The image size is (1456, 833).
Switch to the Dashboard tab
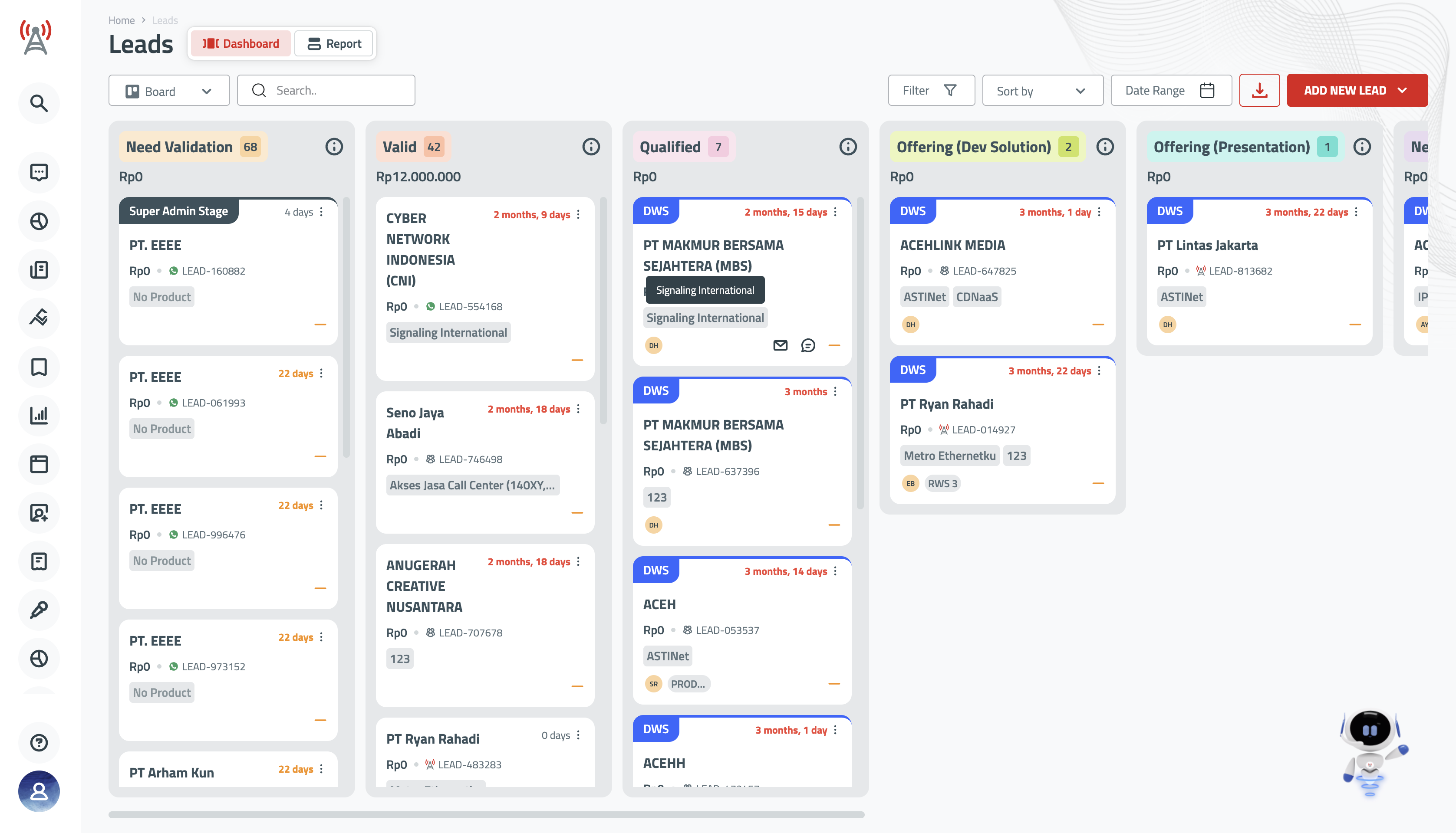[x=240, y=43]
